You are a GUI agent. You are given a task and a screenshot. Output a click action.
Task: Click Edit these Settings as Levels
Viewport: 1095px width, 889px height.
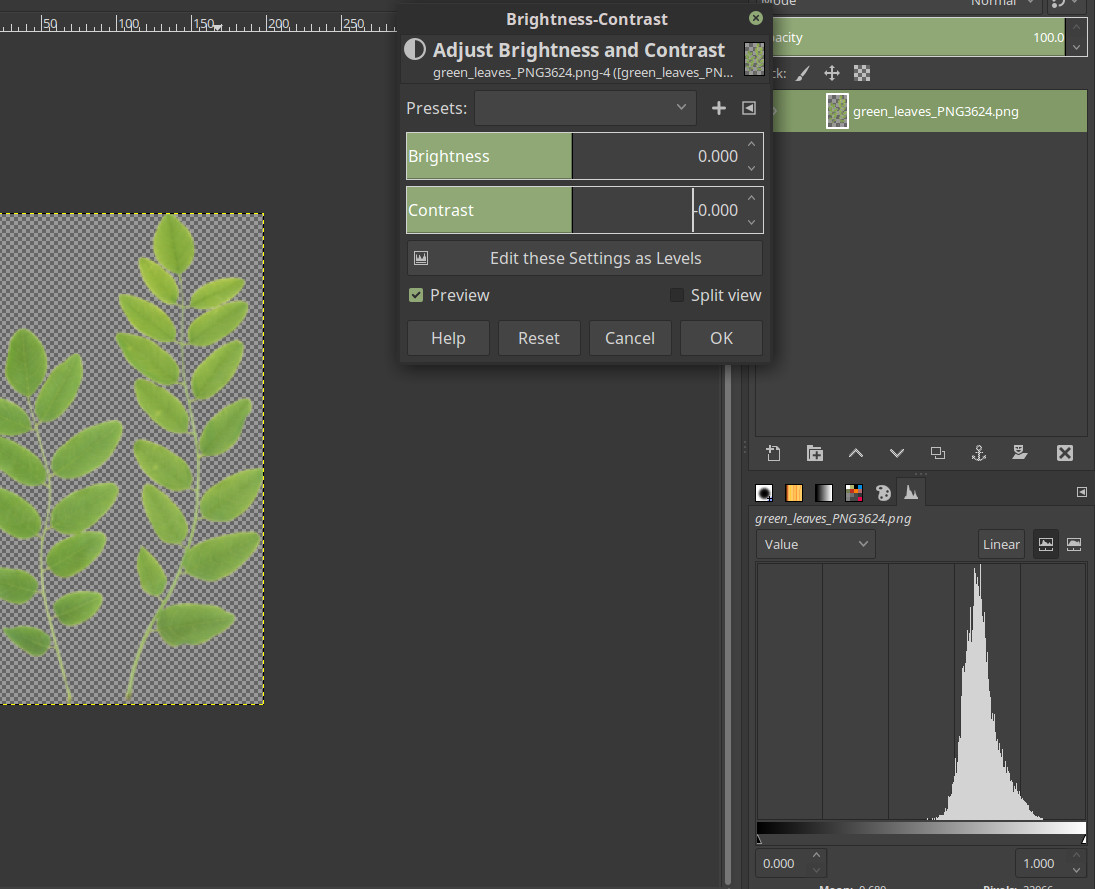point(584,258)
